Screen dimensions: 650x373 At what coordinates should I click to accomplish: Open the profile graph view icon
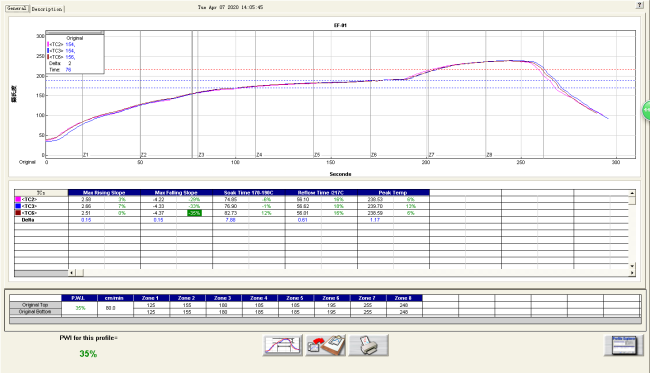282,345
